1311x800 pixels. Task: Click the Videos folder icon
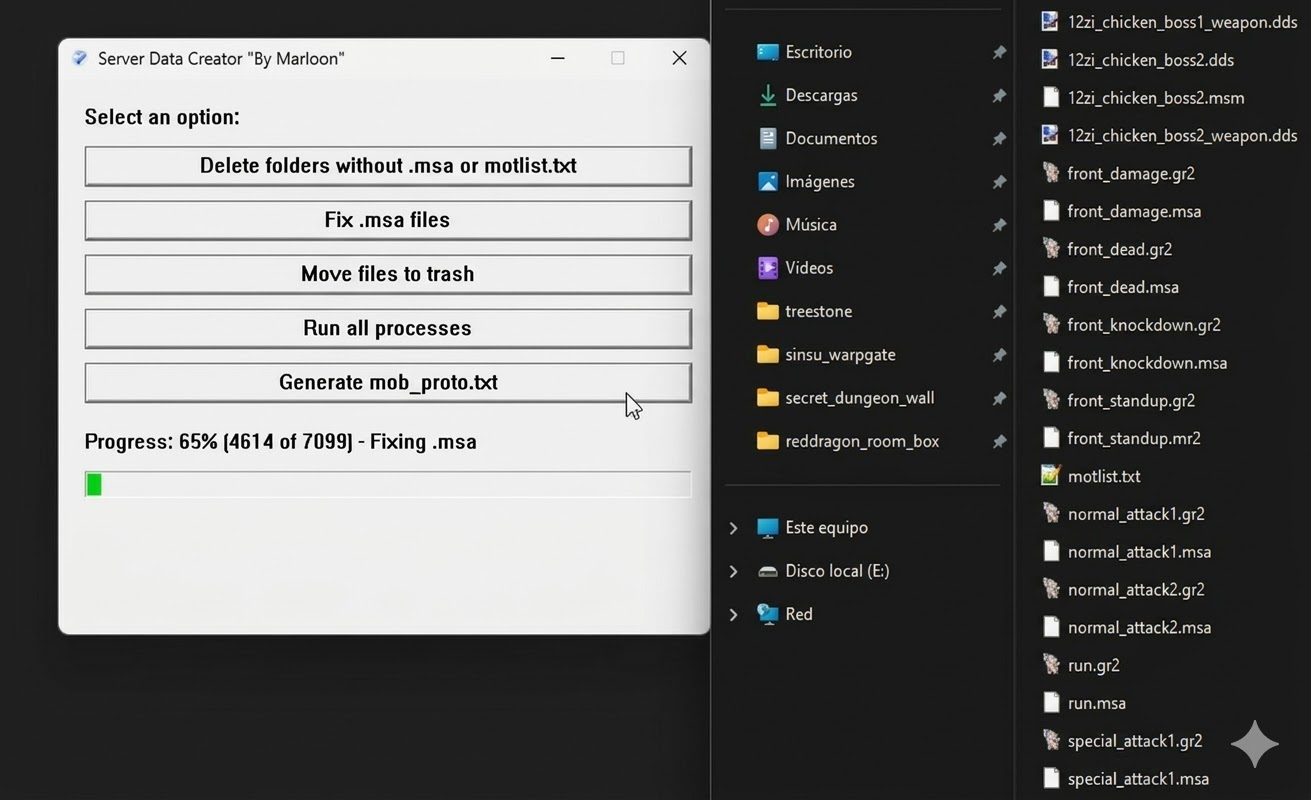tap(767, 268)
